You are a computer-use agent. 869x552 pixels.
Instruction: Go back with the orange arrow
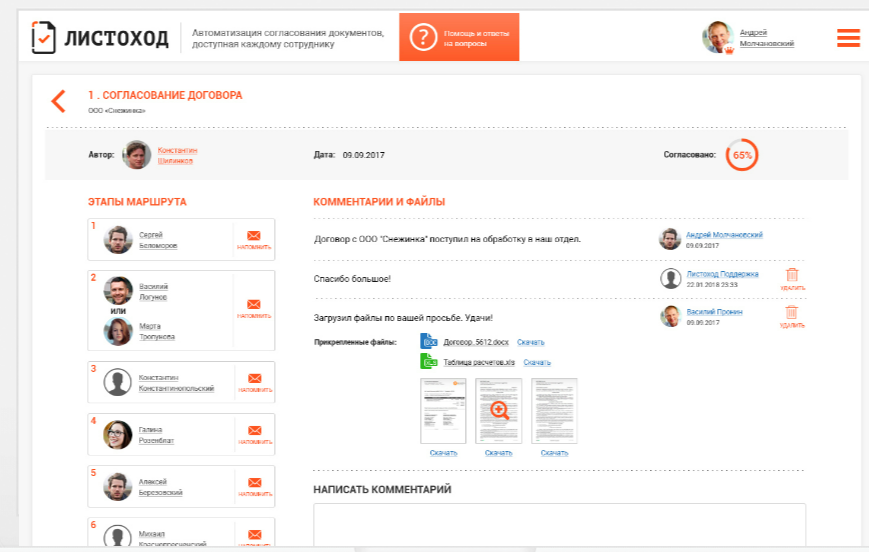pos(59,101)
